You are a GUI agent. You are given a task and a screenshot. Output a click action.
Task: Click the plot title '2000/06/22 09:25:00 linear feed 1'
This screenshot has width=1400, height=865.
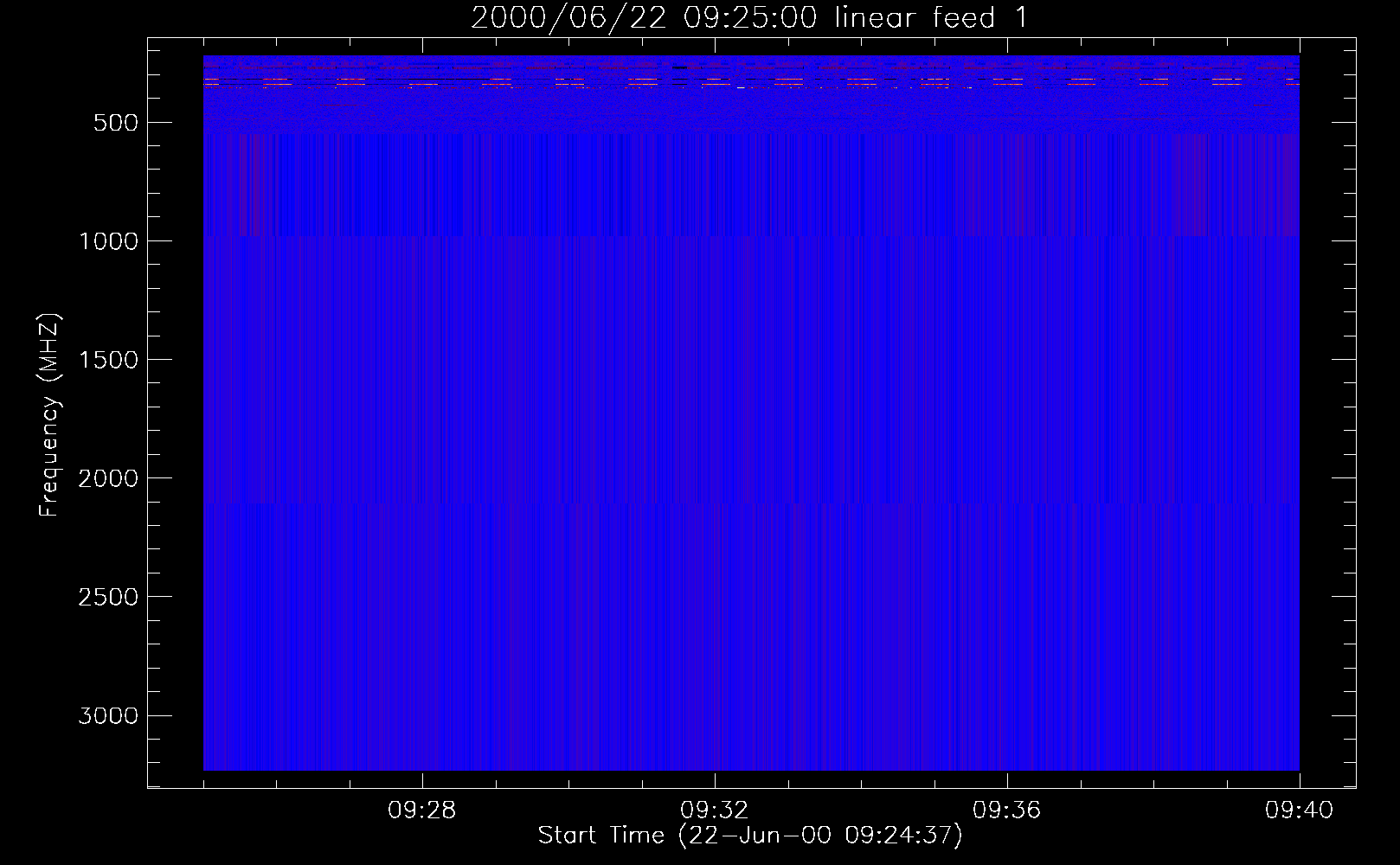click(750, 17)
